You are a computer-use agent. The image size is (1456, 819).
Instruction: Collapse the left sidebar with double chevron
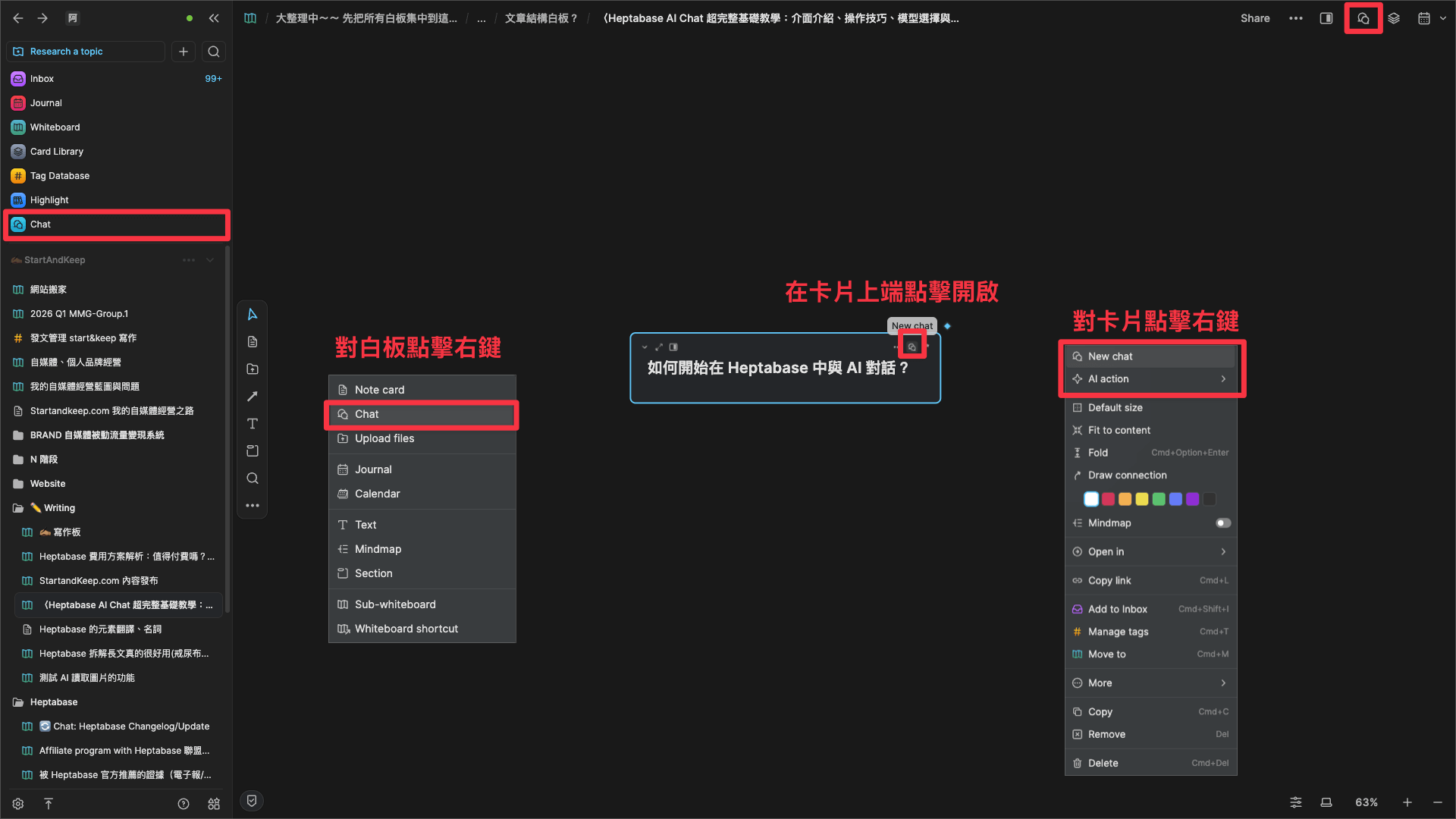coord(214,18)
